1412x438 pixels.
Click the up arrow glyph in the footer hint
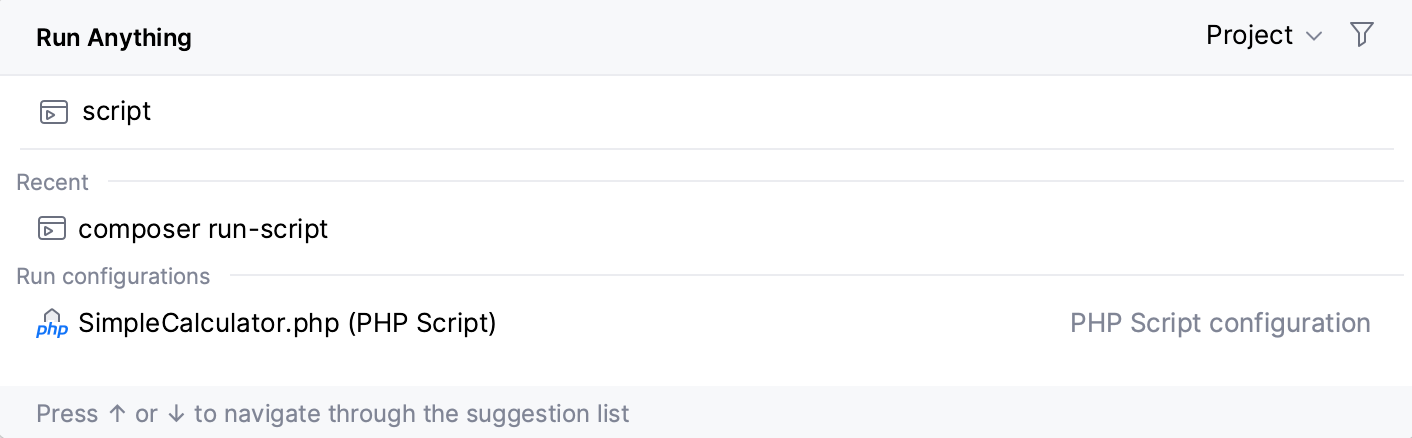click(x=117, y=414)
